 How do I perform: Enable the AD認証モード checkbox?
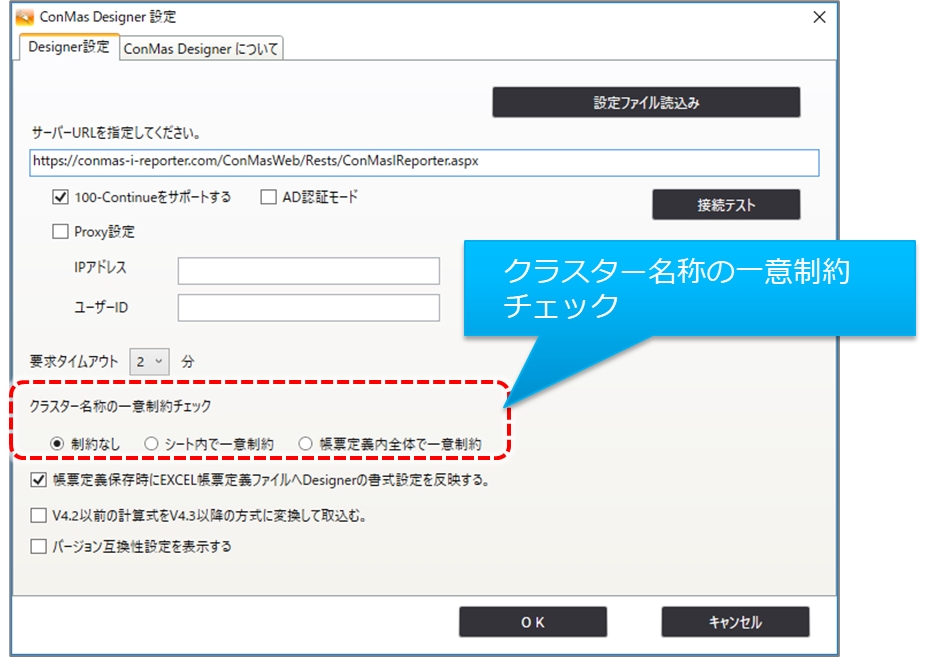click(x=268, y=197)
